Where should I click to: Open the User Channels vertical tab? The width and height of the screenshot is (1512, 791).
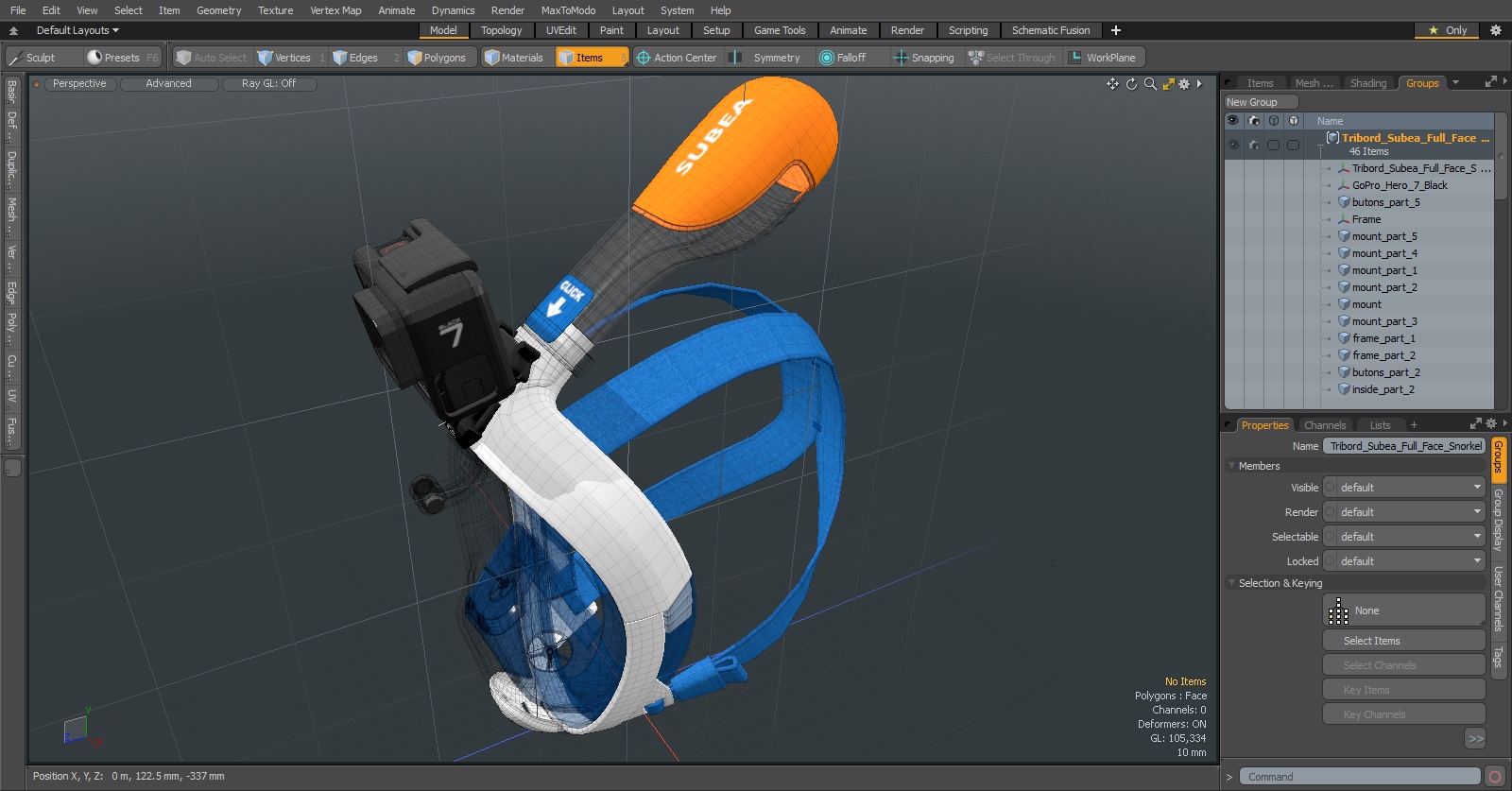(x=1498, y=599)
